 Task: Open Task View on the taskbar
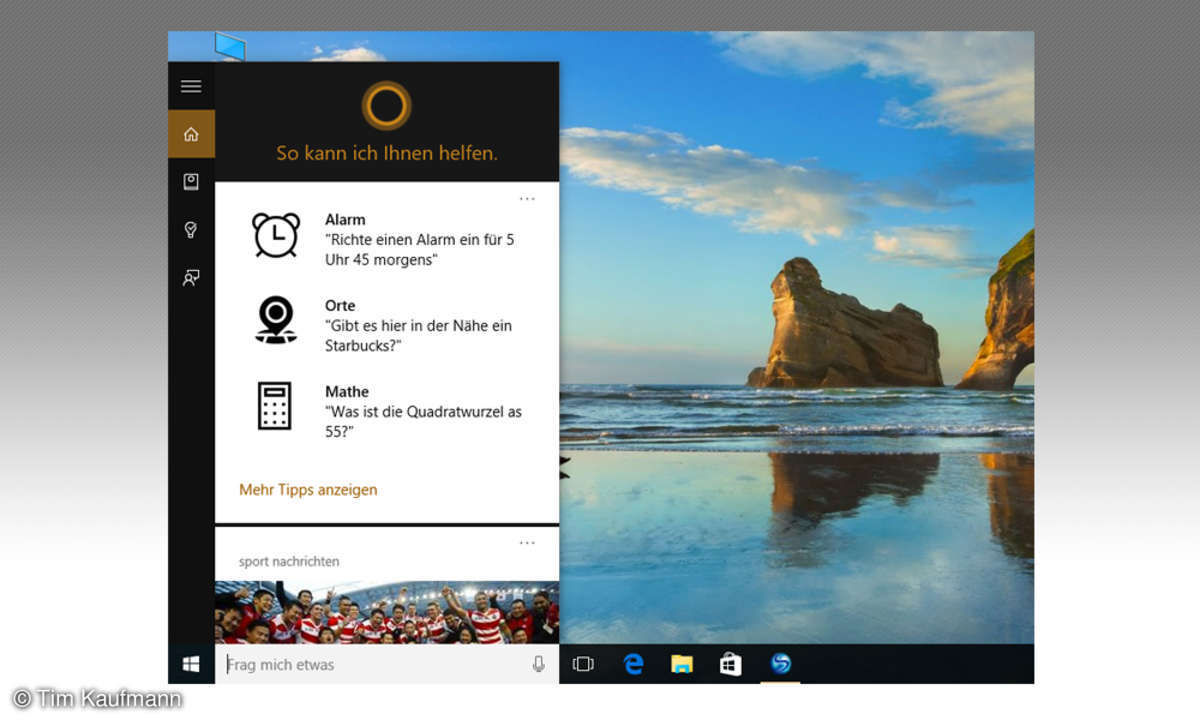583,664
